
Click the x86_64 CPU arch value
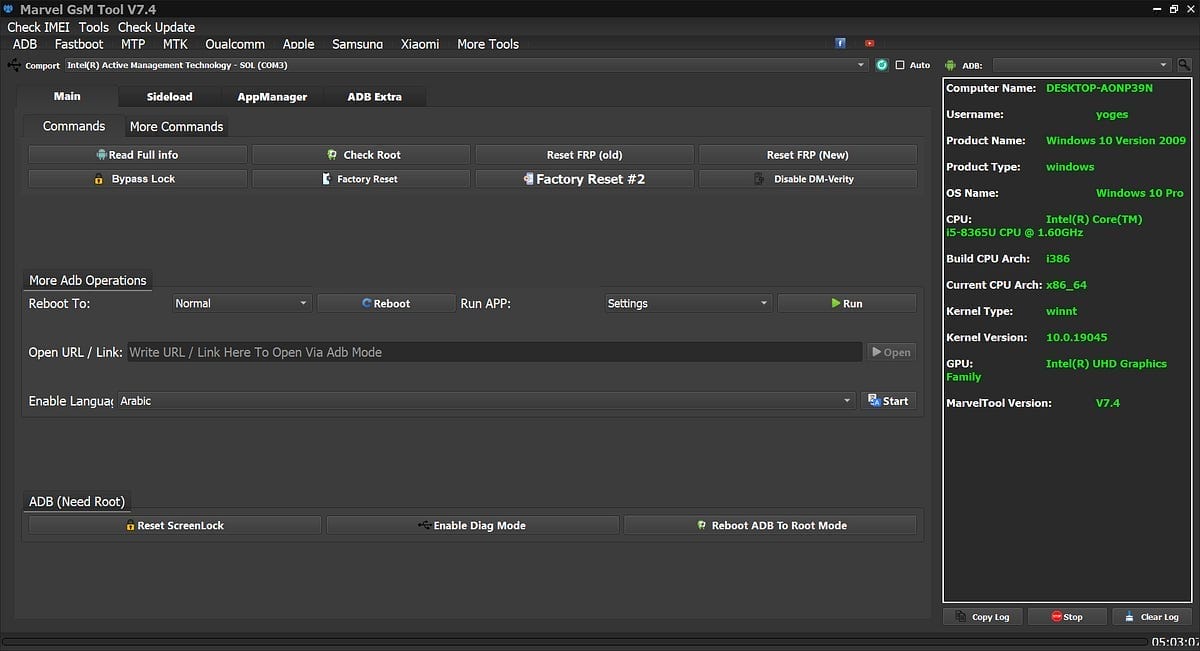click(x=1066, y=285)
